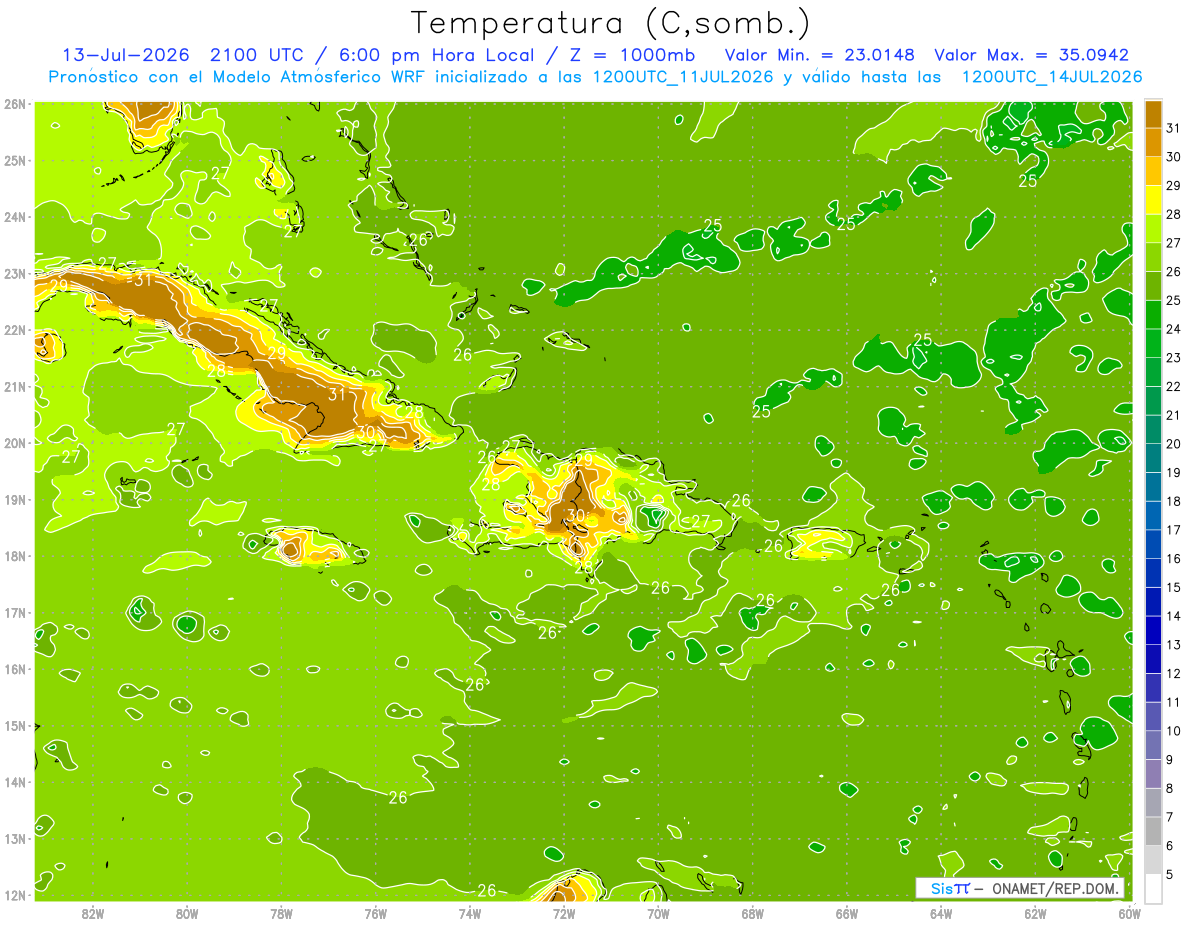Image resolution: width=1200 pixels, height=927 pixels.
Task: Click the "72W" longitude axis label
Action: pyautogui.click(x=564, y=913)
